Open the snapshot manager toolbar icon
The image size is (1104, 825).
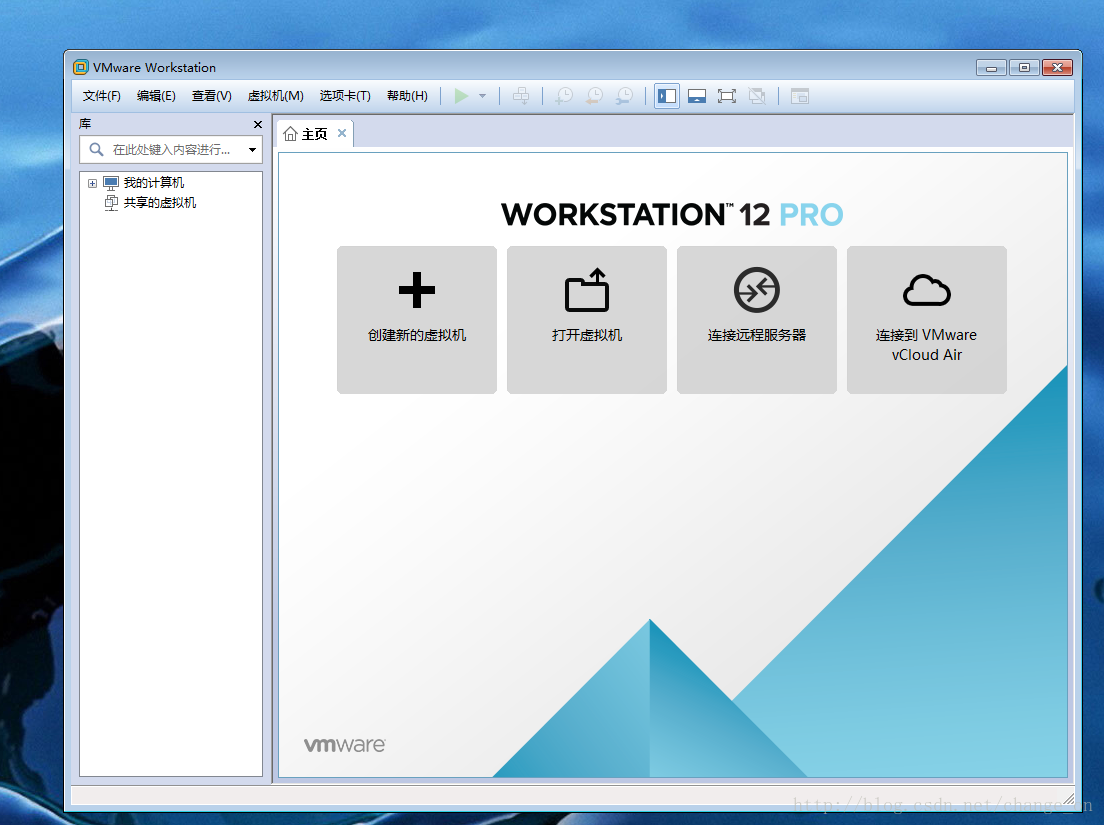tap(625, 96)
